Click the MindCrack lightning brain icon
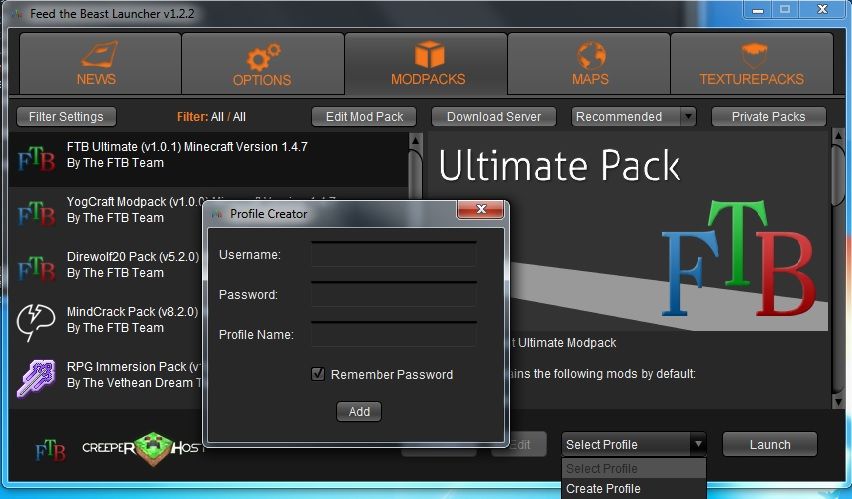Image resolution: width=852 pixels, height=499 pixels. point(36,323)
